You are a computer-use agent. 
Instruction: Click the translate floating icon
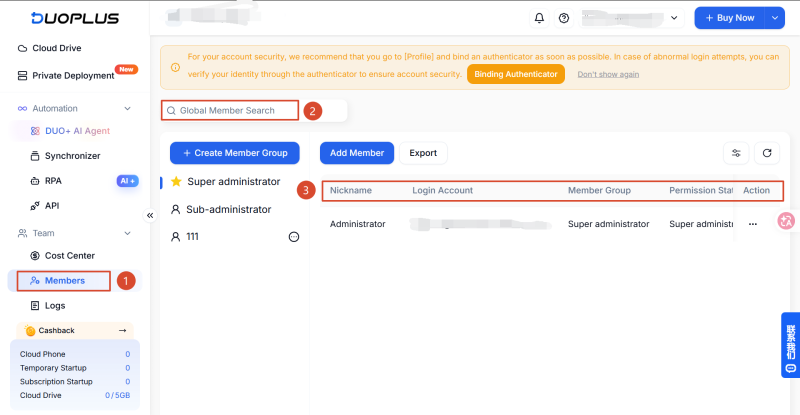tap(786, 221)
